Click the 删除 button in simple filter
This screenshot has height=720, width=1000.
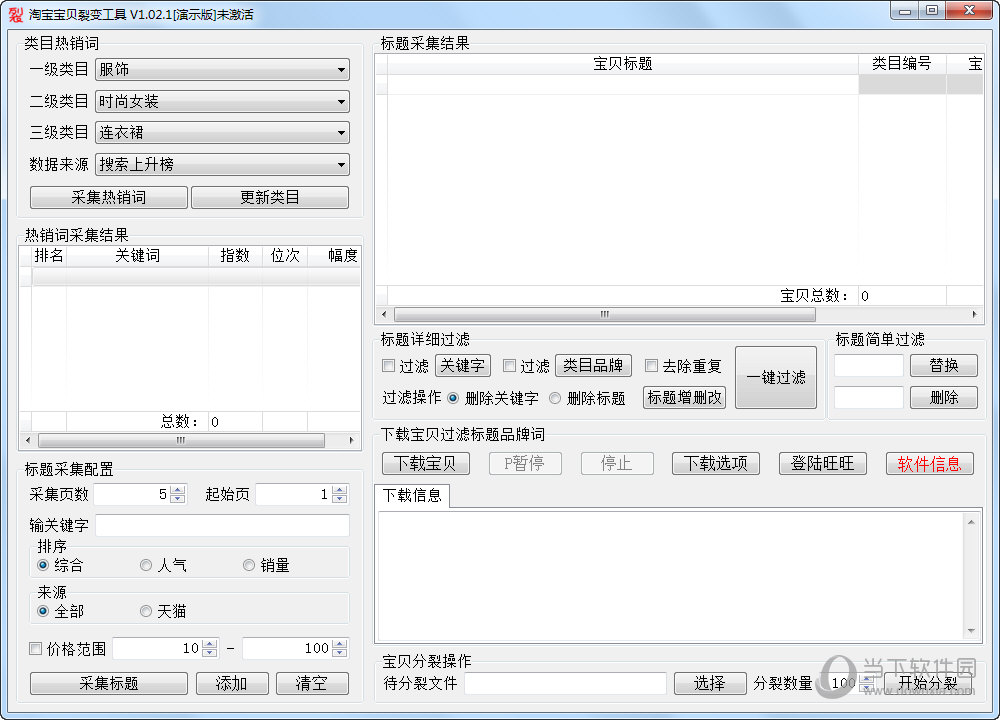(x=944, y=398)
